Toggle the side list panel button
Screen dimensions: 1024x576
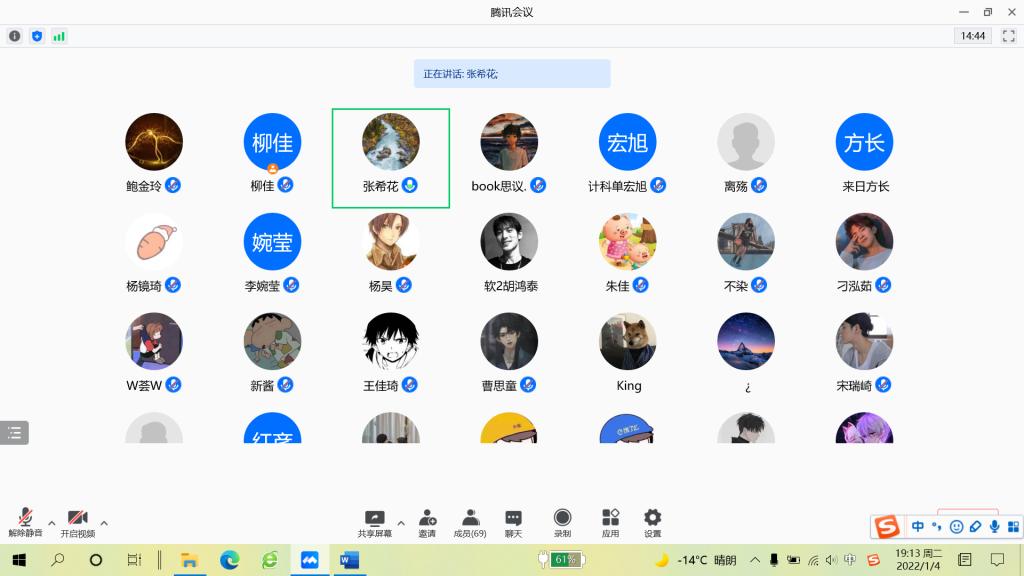[14, 432]
